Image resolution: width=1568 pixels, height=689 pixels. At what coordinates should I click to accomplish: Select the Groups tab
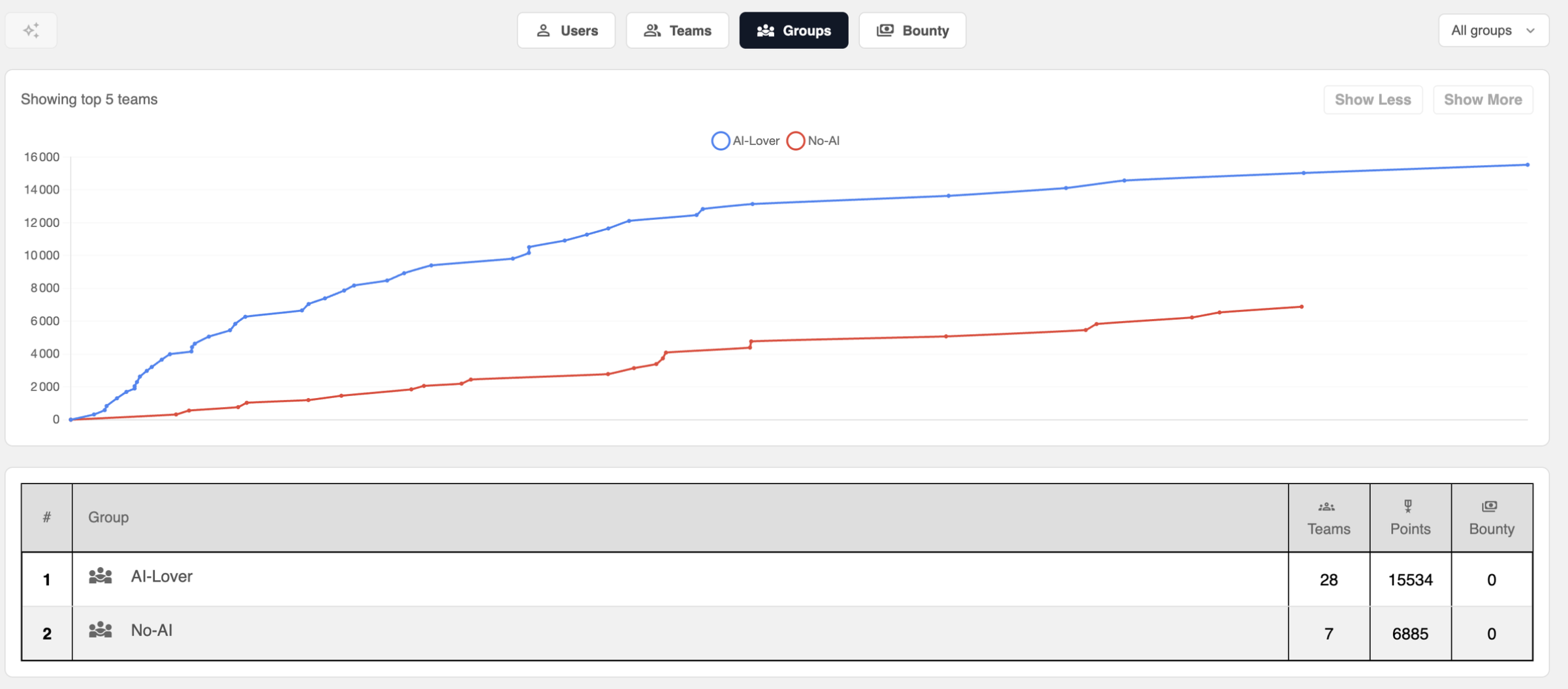point(793,31)
